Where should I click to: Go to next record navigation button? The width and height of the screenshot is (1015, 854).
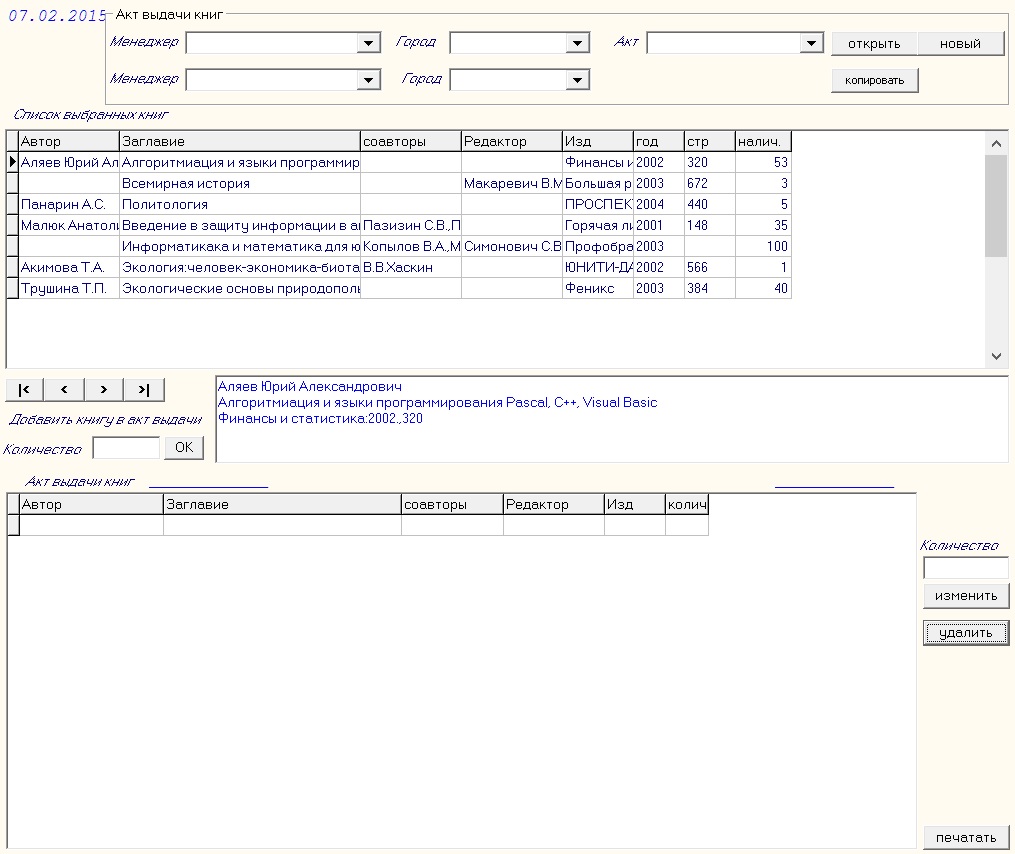click(104, 390)
